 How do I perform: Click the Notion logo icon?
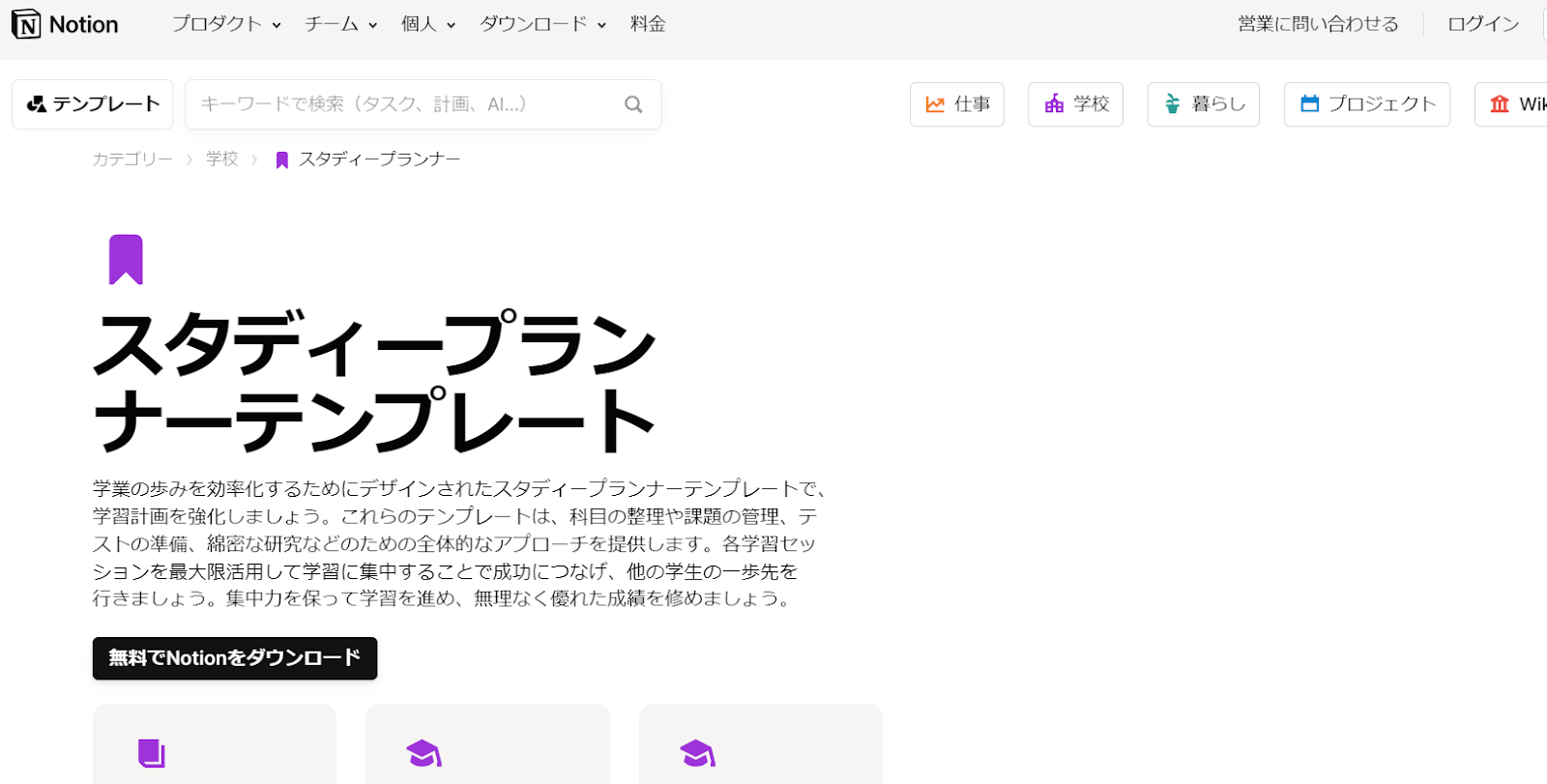pos(26,24)
